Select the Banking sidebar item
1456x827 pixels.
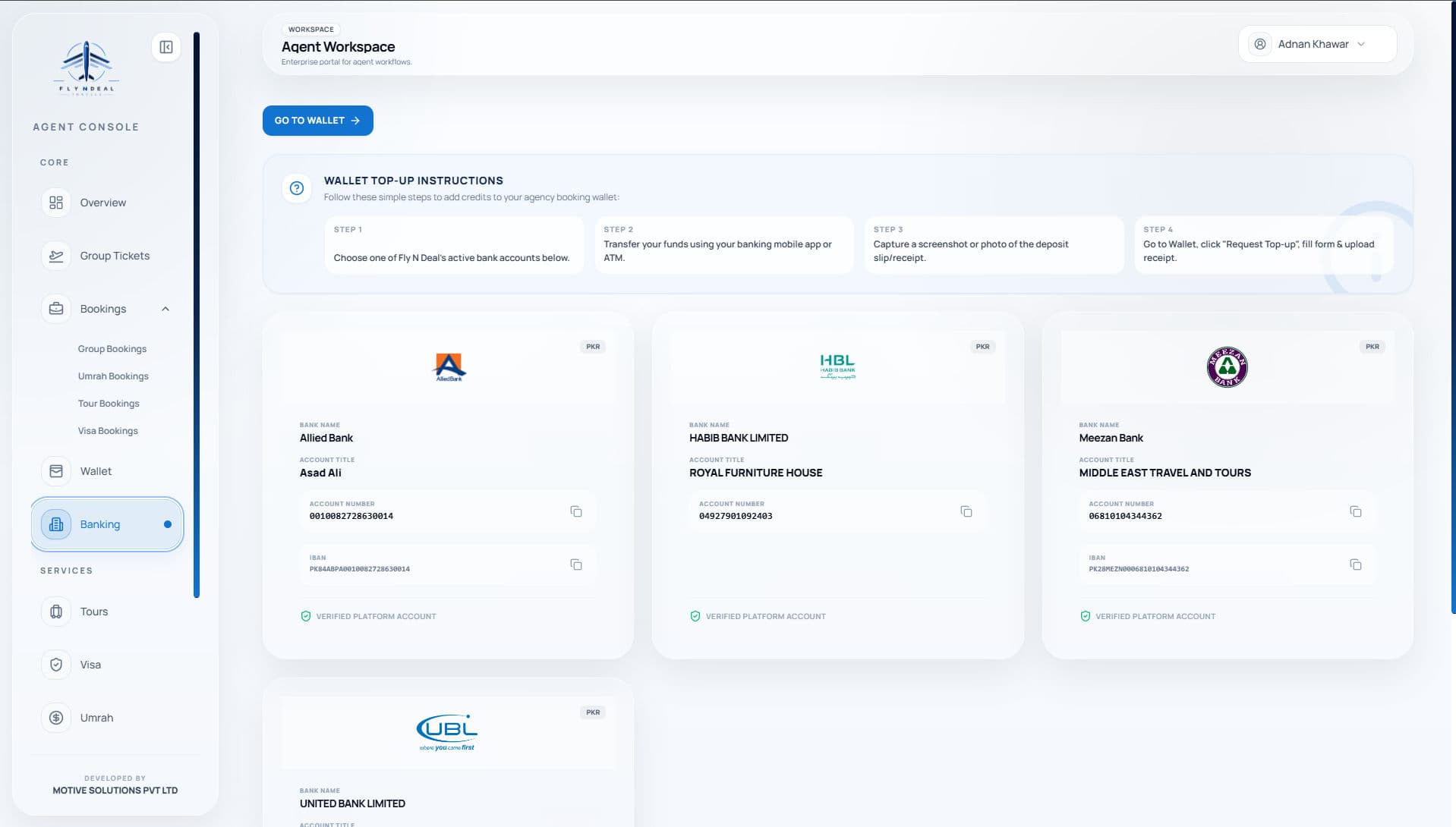pyautogui.click(x=107, y=524)
